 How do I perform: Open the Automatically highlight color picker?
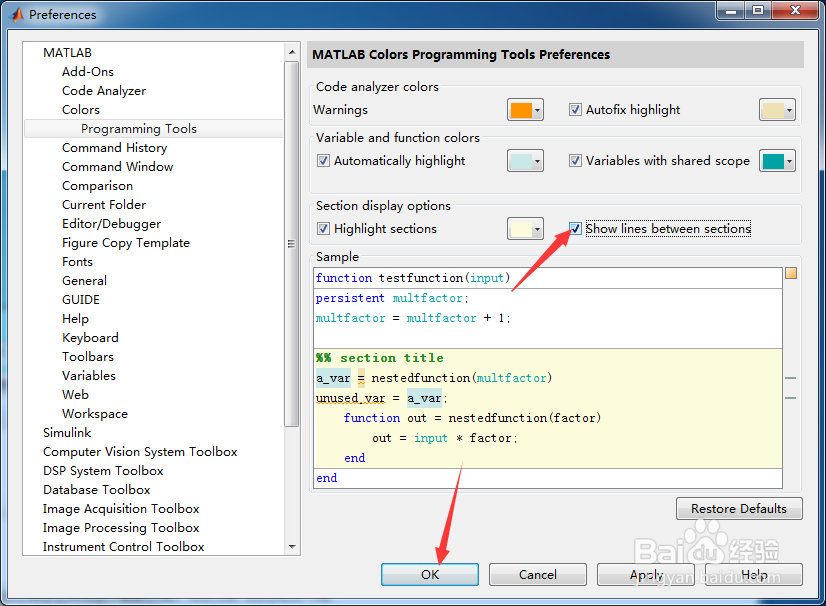click(x=525, y=161)
